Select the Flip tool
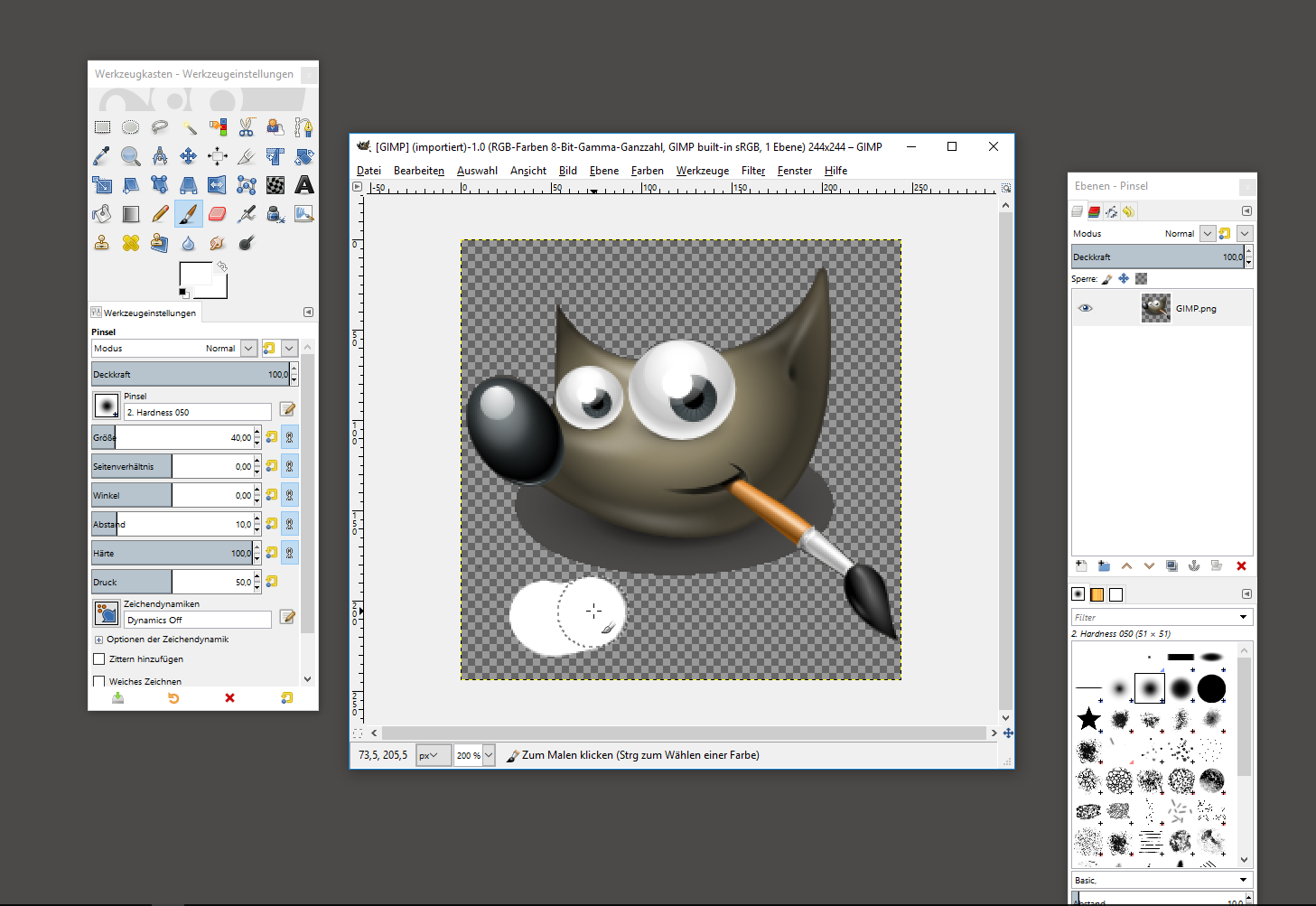 218,185
